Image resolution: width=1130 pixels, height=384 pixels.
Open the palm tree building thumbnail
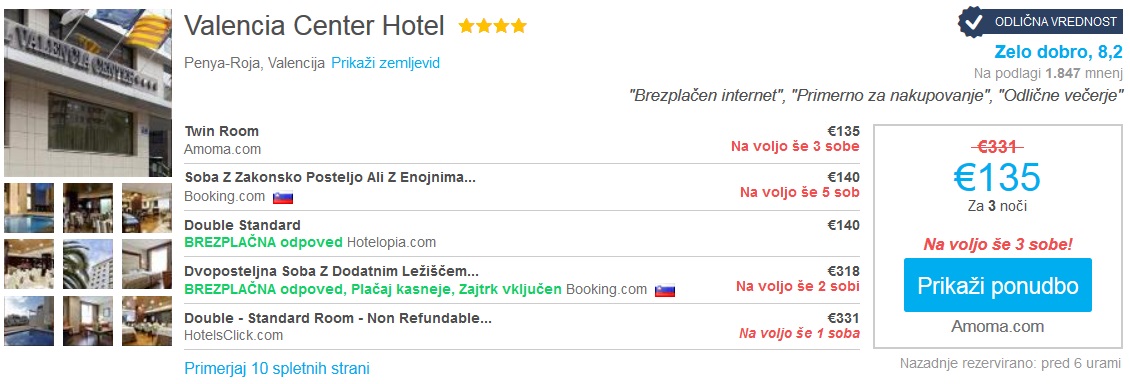[x=88, y=264]
